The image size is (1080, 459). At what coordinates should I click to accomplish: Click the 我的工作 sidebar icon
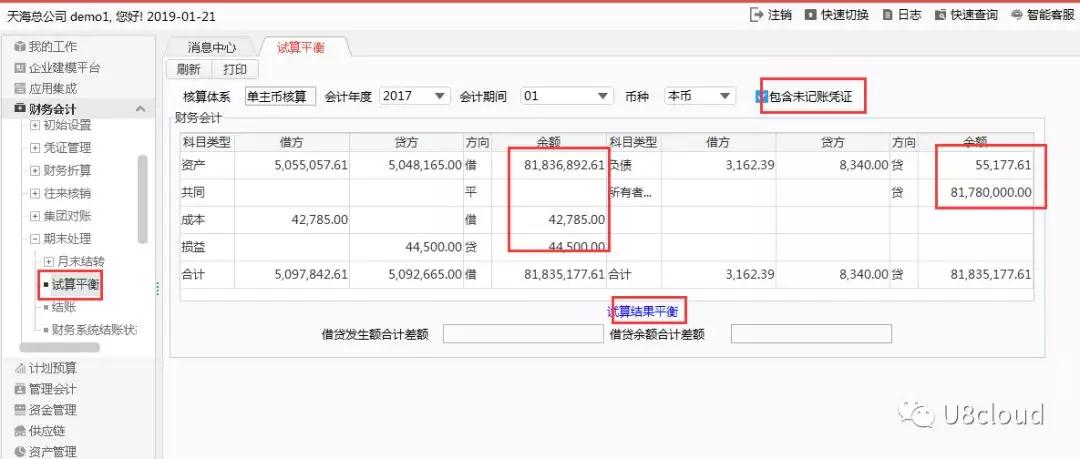(20, 47)
